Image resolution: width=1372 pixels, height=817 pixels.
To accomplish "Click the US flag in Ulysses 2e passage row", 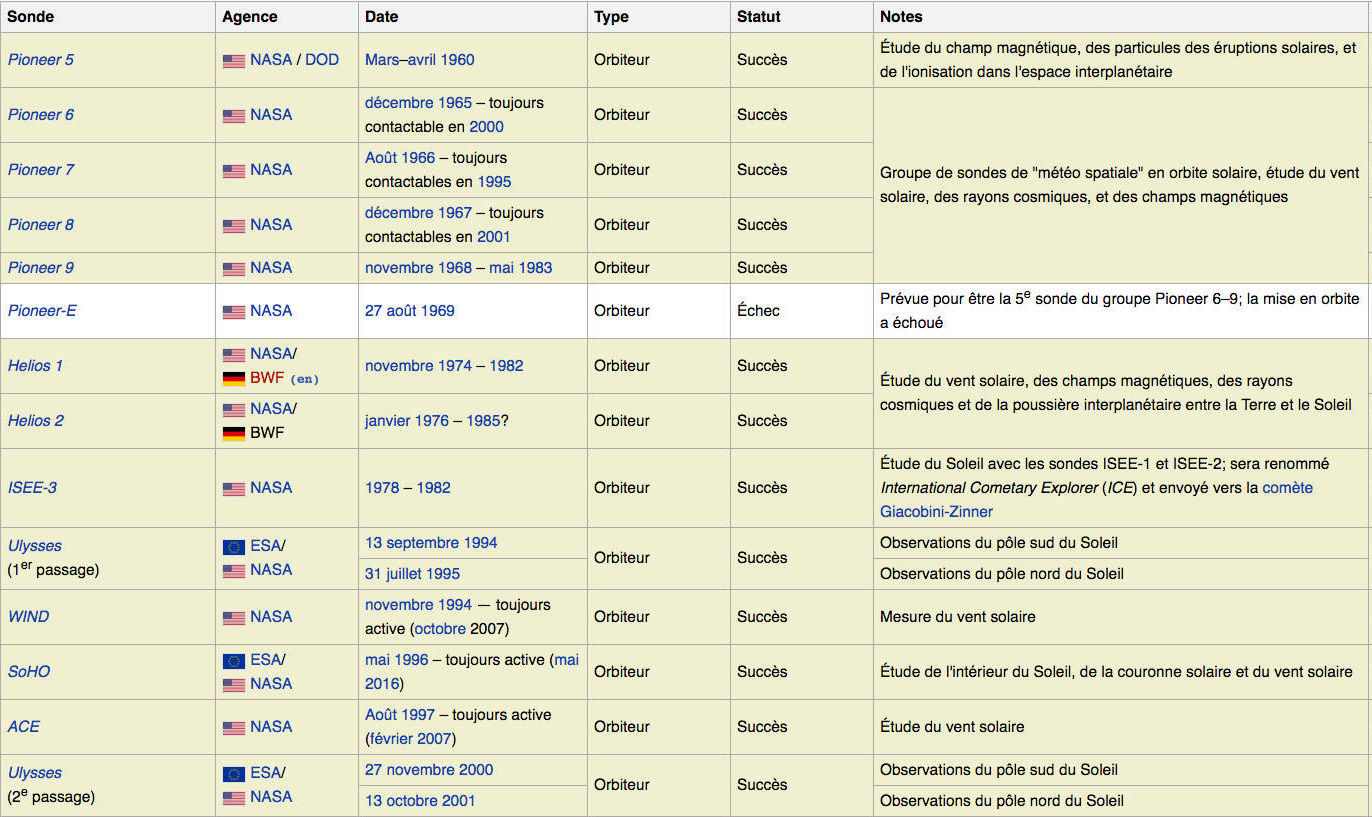I will [x=233, y=798].
